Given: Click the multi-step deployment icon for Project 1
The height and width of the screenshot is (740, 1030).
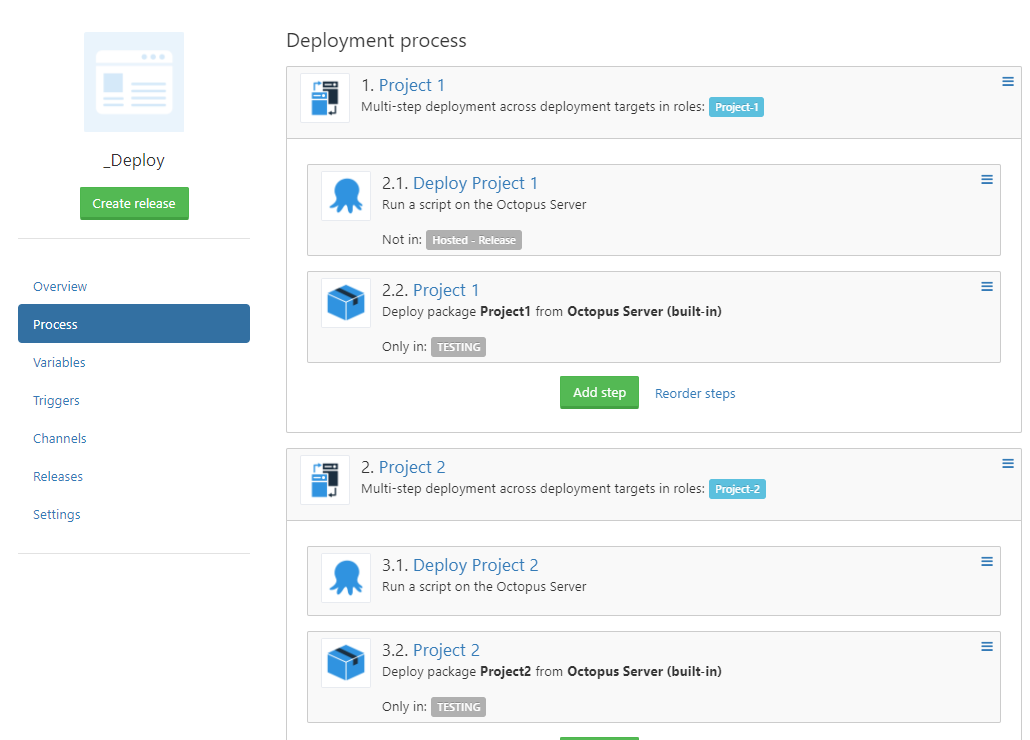Looking at the screenshot, I should (x=324, y=97).
